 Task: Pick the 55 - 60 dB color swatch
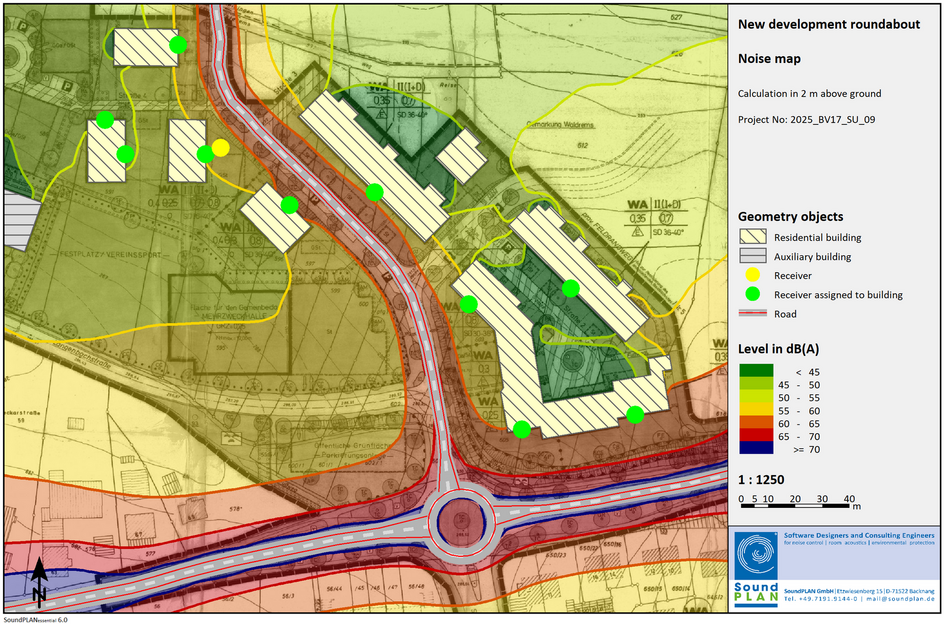pyautogui.click(x=755, y=408)
